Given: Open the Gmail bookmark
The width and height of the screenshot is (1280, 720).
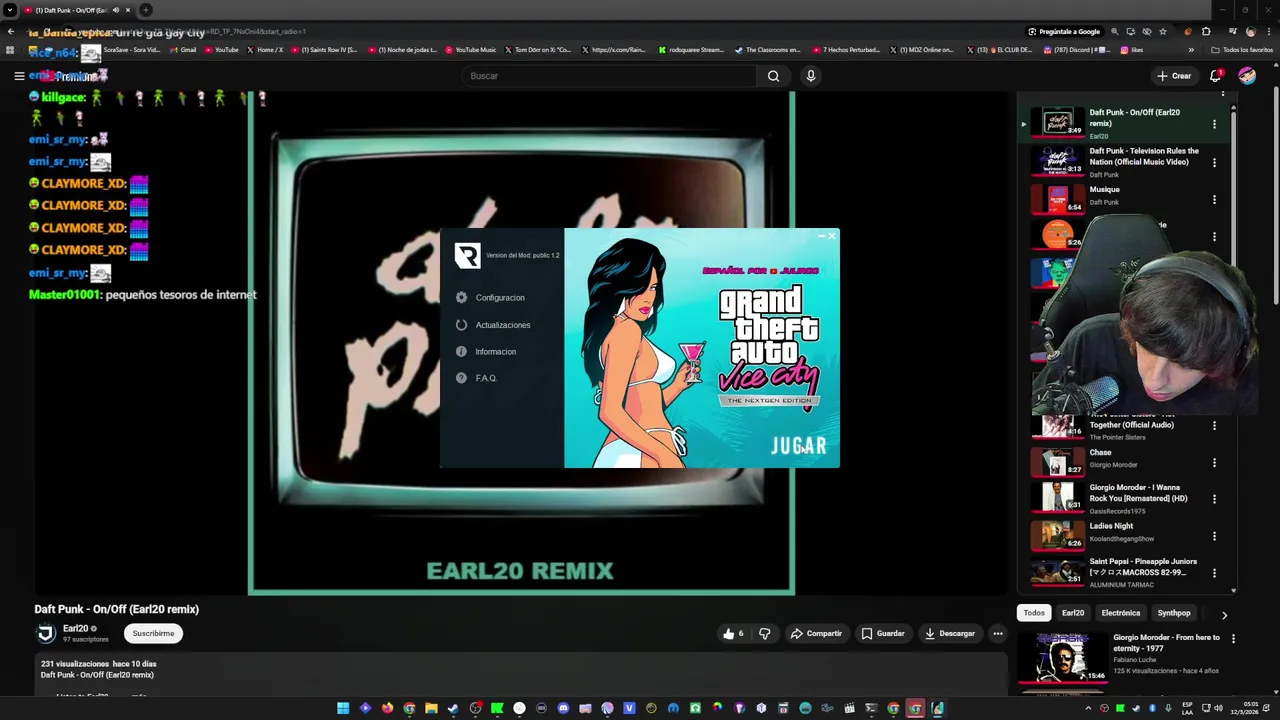Looking at the screenshot, I should pyautogui.click(x=183, y=50).
